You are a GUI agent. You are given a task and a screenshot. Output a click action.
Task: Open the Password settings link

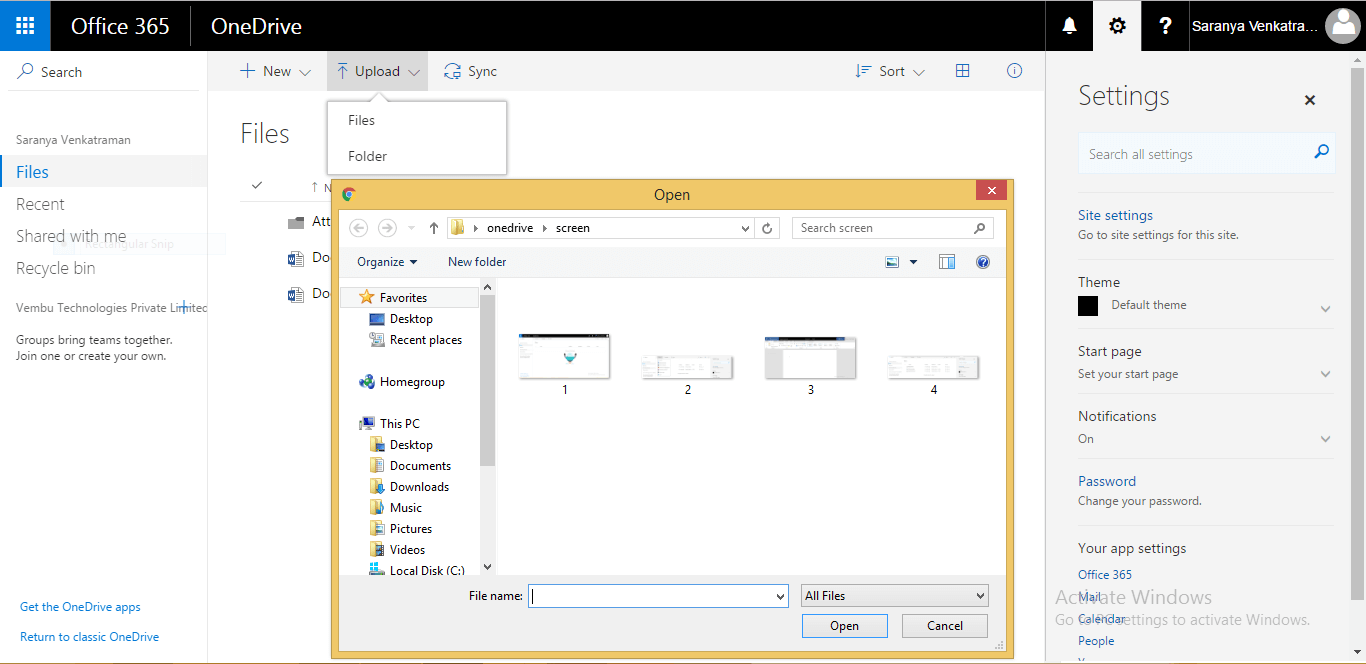[x=1107, y=481]
